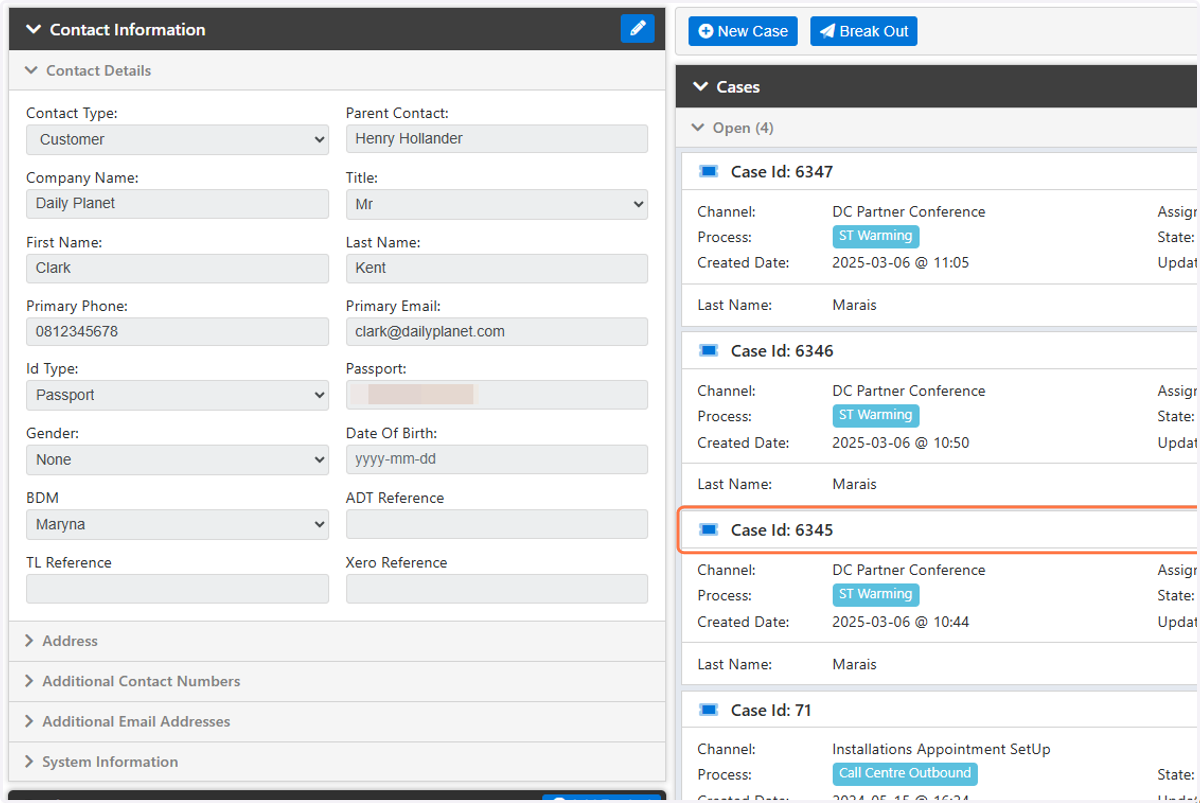This screenshot has width=1200, height=803.
Task: Collapse the Contact Information panel header
Action: (337, 30)
